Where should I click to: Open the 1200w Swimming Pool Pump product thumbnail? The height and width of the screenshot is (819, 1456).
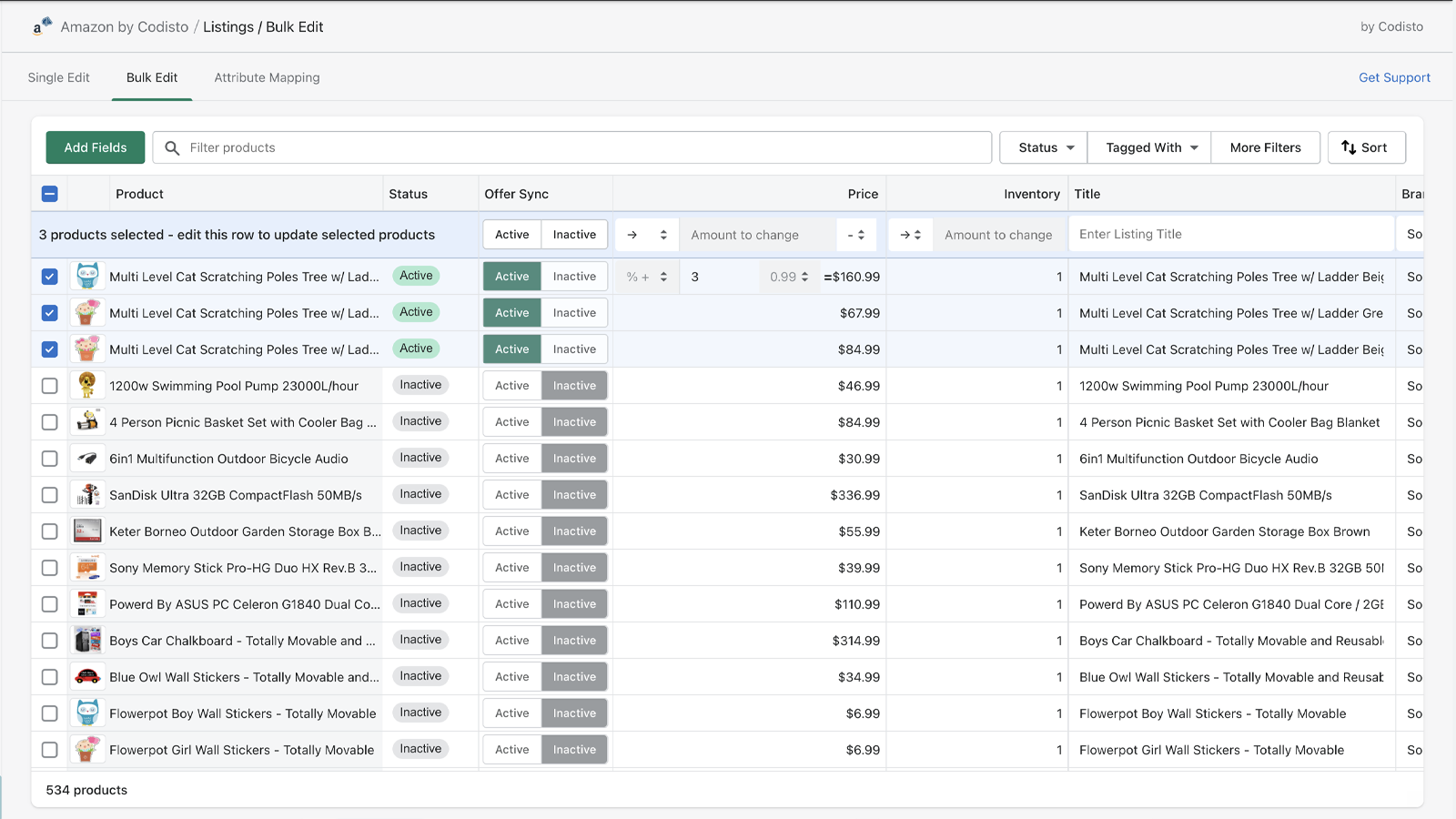(87, 386)
